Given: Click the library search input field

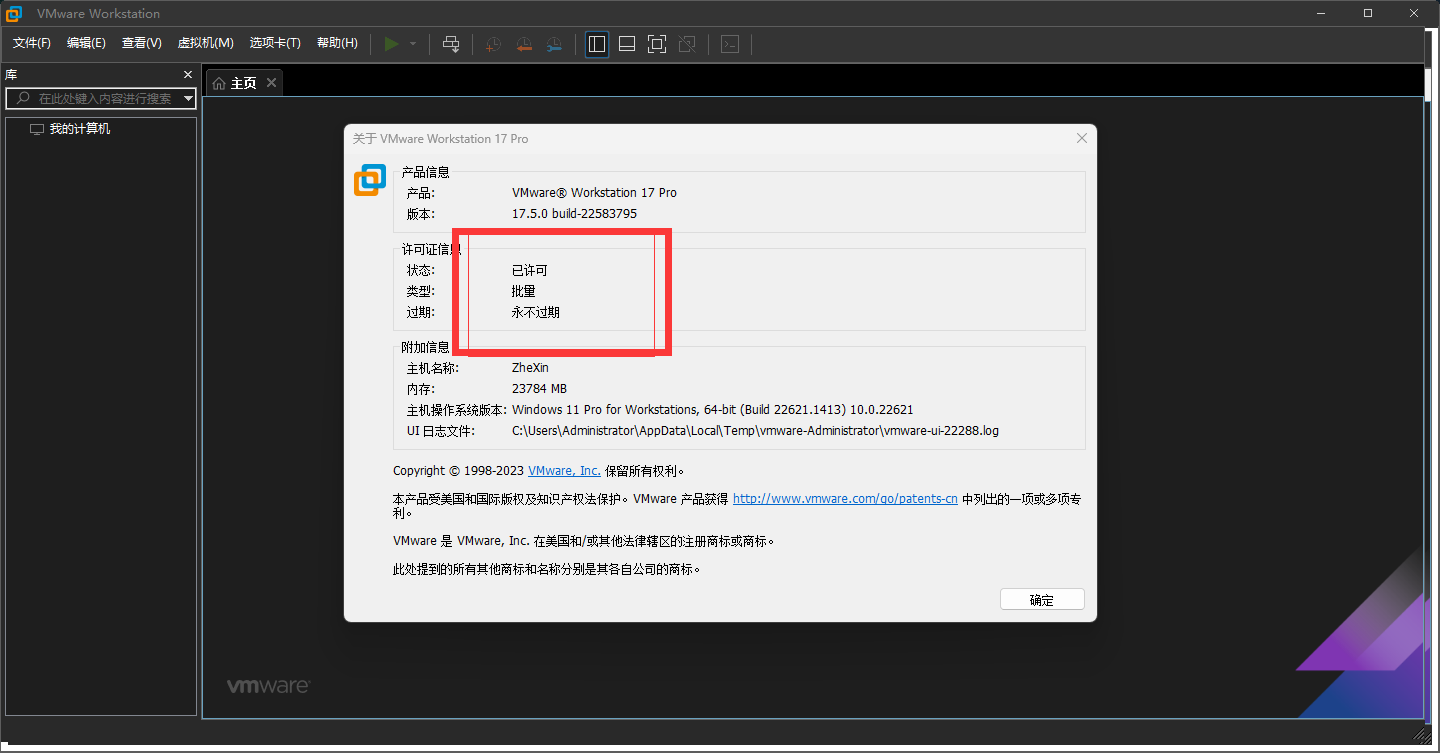Looking at the screenshot, I should tap(100, 98).
